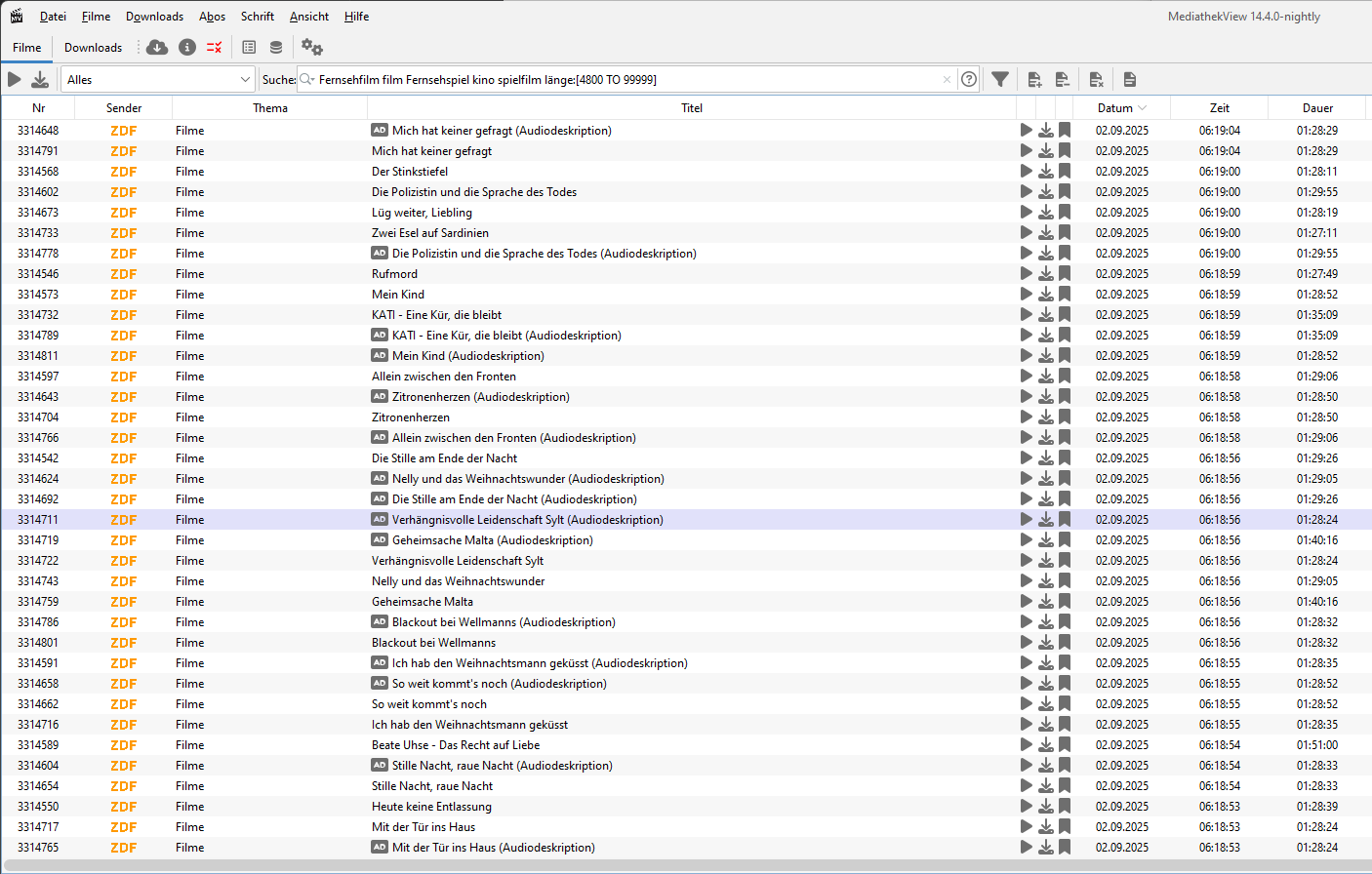Download the film 'Rufmord'

1045,273
